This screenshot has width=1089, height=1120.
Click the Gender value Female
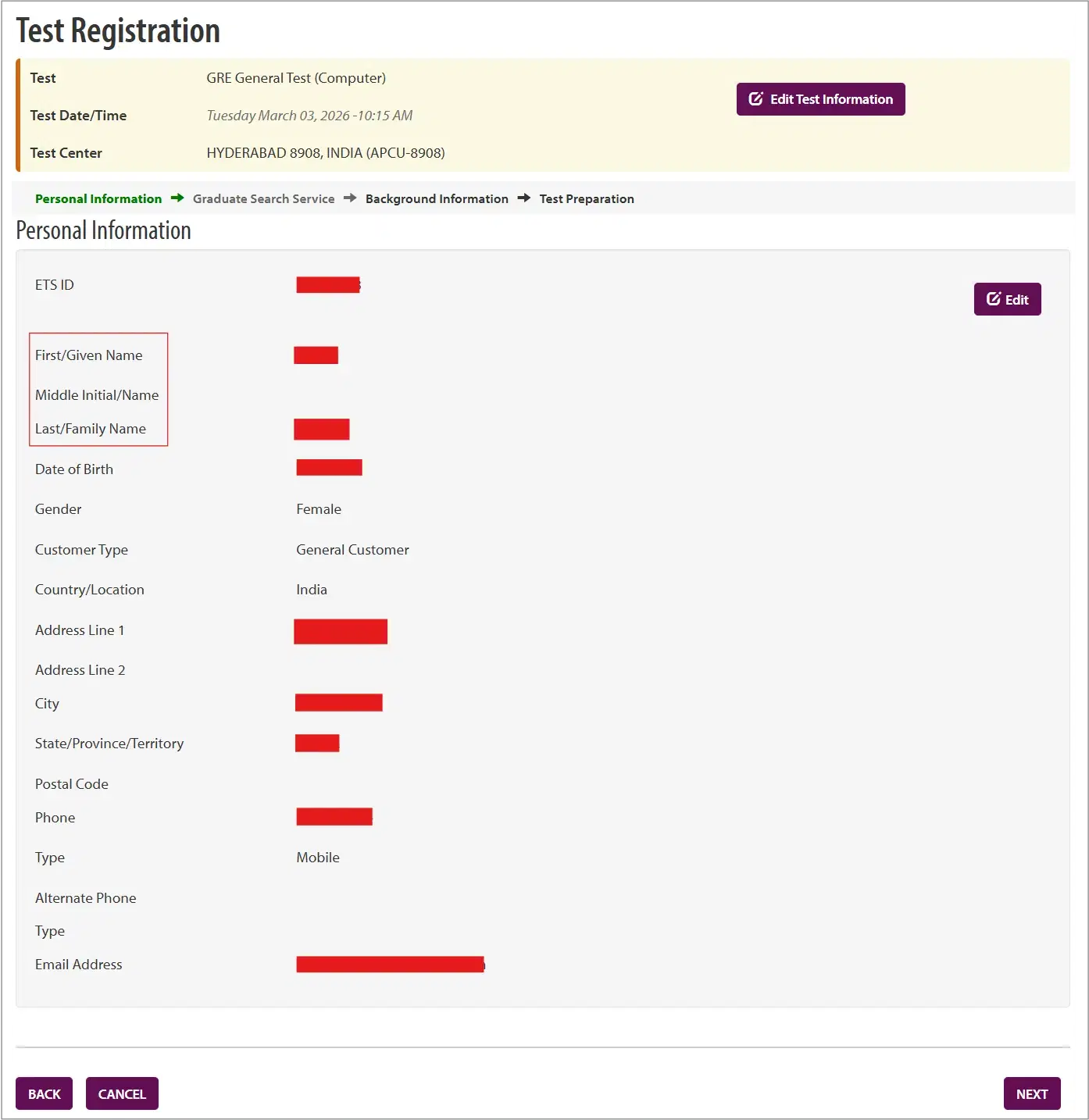(318, 508)
